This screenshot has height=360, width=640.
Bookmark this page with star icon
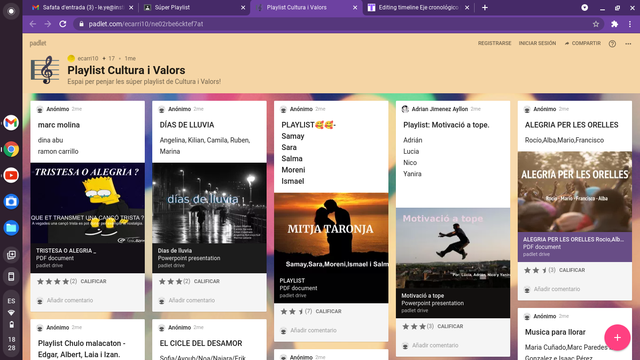pyautogui.click(x=596, y=24)
